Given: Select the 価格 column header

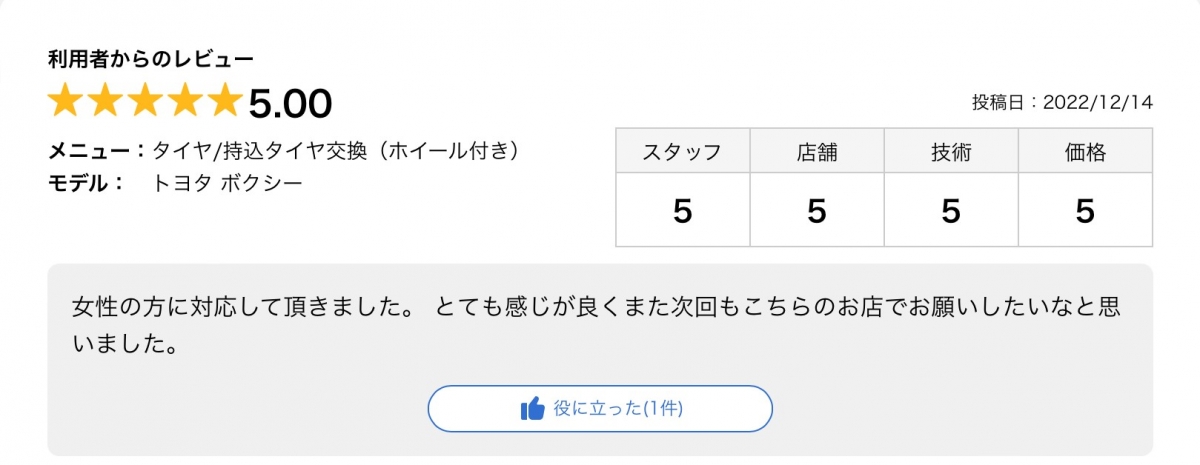Looking at the screenshot, I should pos(1085,152).
